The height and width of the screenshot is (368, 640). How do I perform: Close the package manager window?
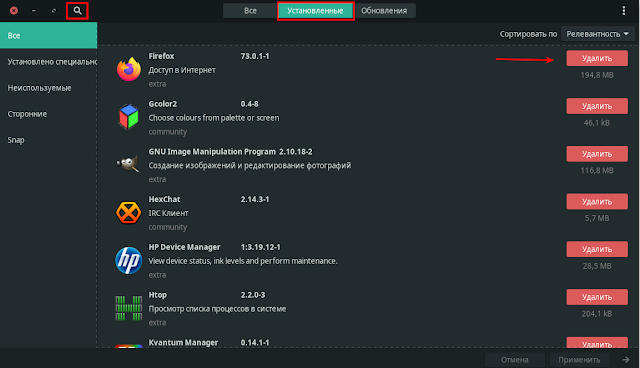(14, 11)
